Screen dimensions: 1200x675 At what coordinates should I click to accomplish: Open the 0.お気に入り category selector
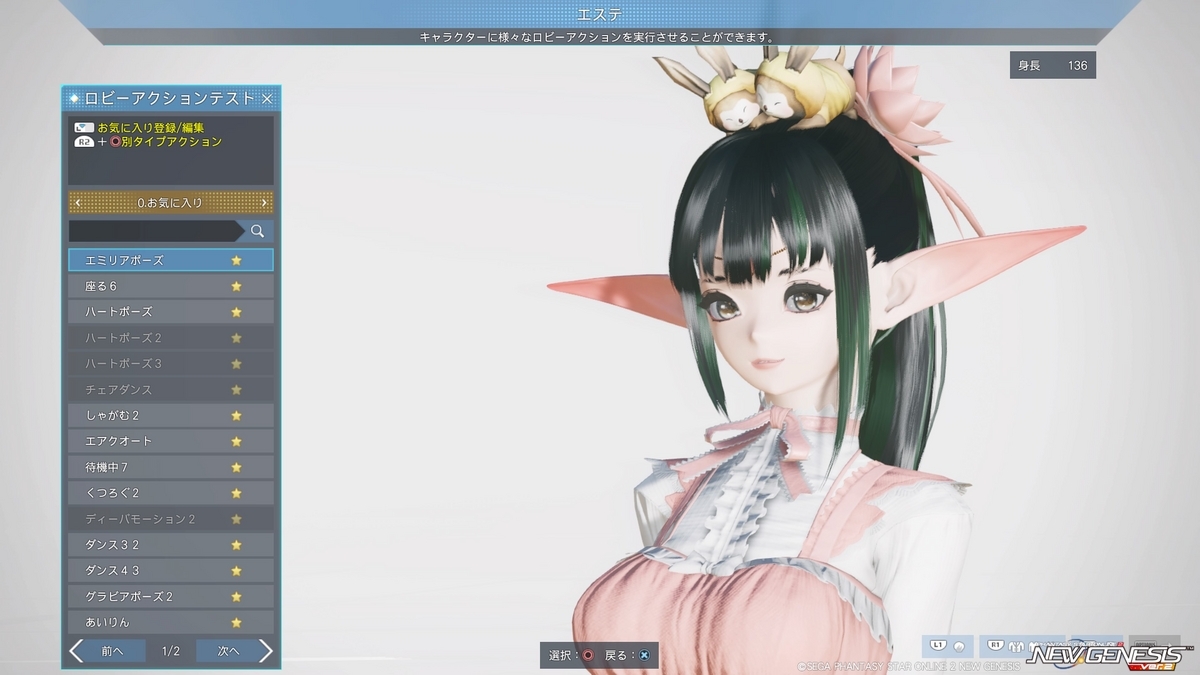(171, 203)
